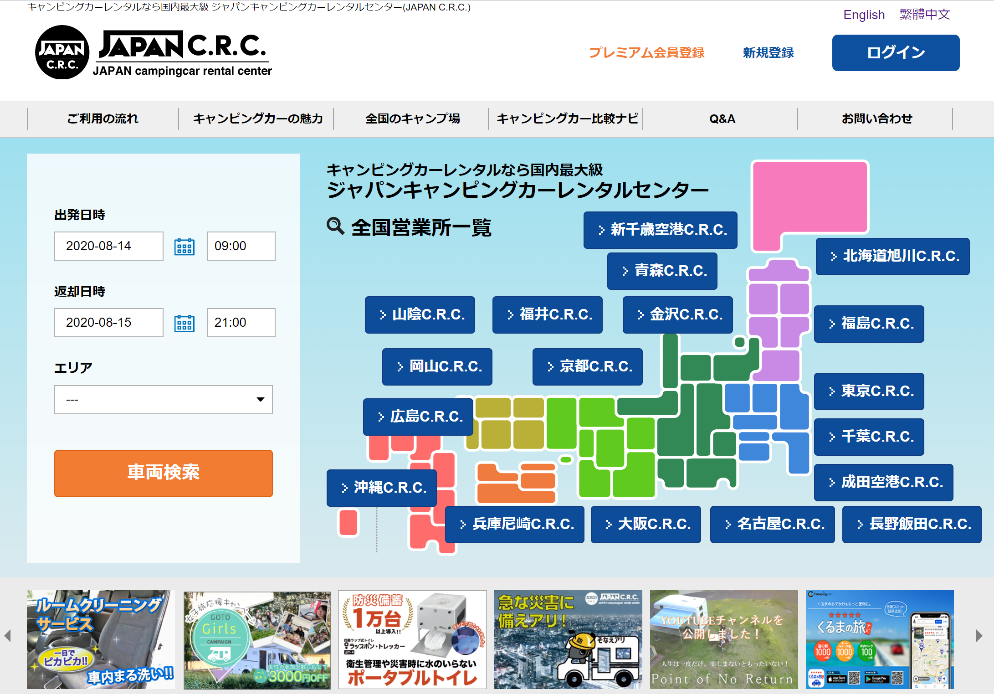Go to キャンピングカー比較ナビ menu
This screenshot has height=695, width=994.
click(x=567, y=119)
